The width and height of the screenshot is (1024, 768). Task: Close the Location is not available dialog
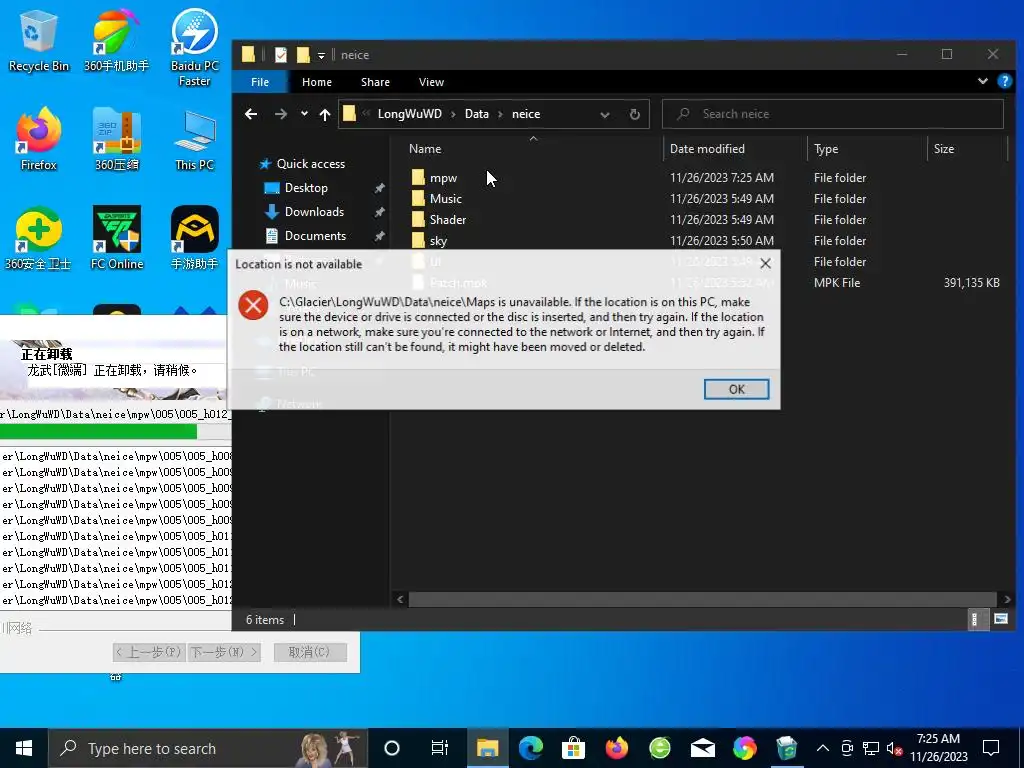(765, 263)
